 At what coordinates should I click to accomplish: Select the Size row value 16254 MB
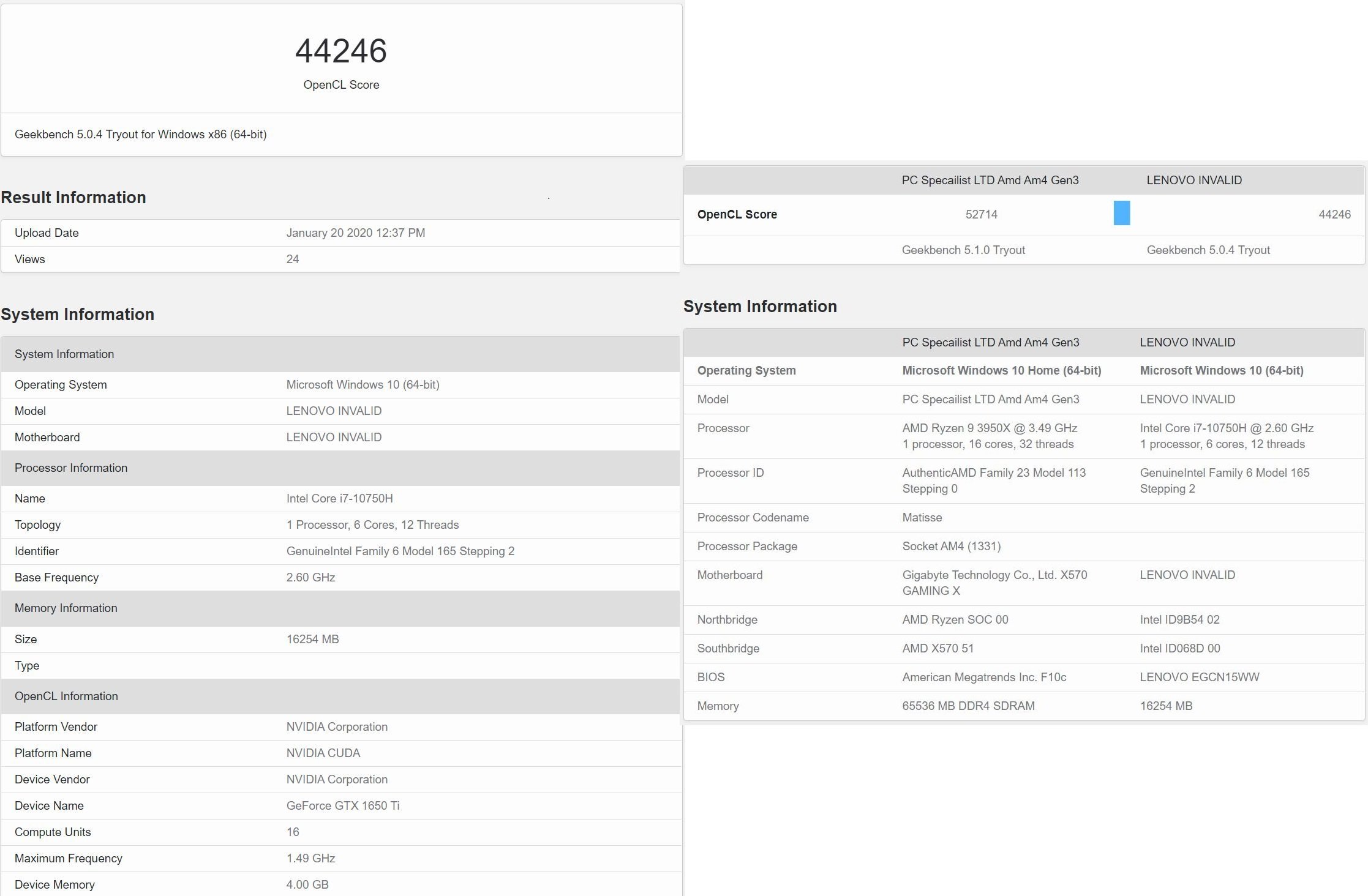[x=312, y=640]
